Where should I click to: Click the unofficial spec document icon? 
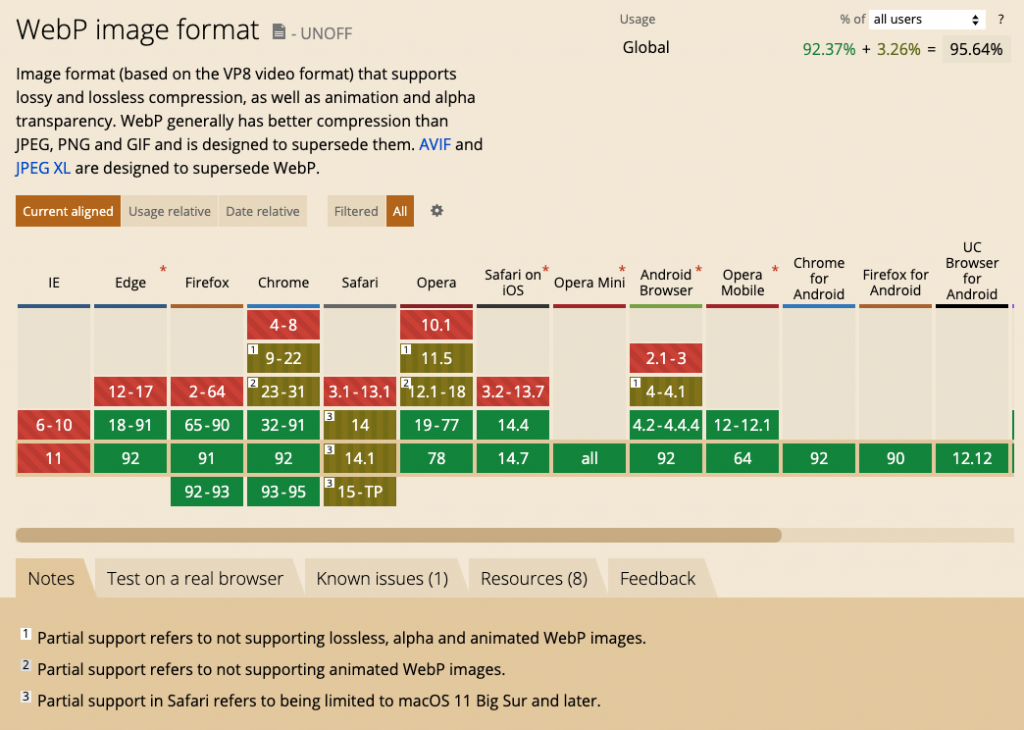(x=279, y=31)
